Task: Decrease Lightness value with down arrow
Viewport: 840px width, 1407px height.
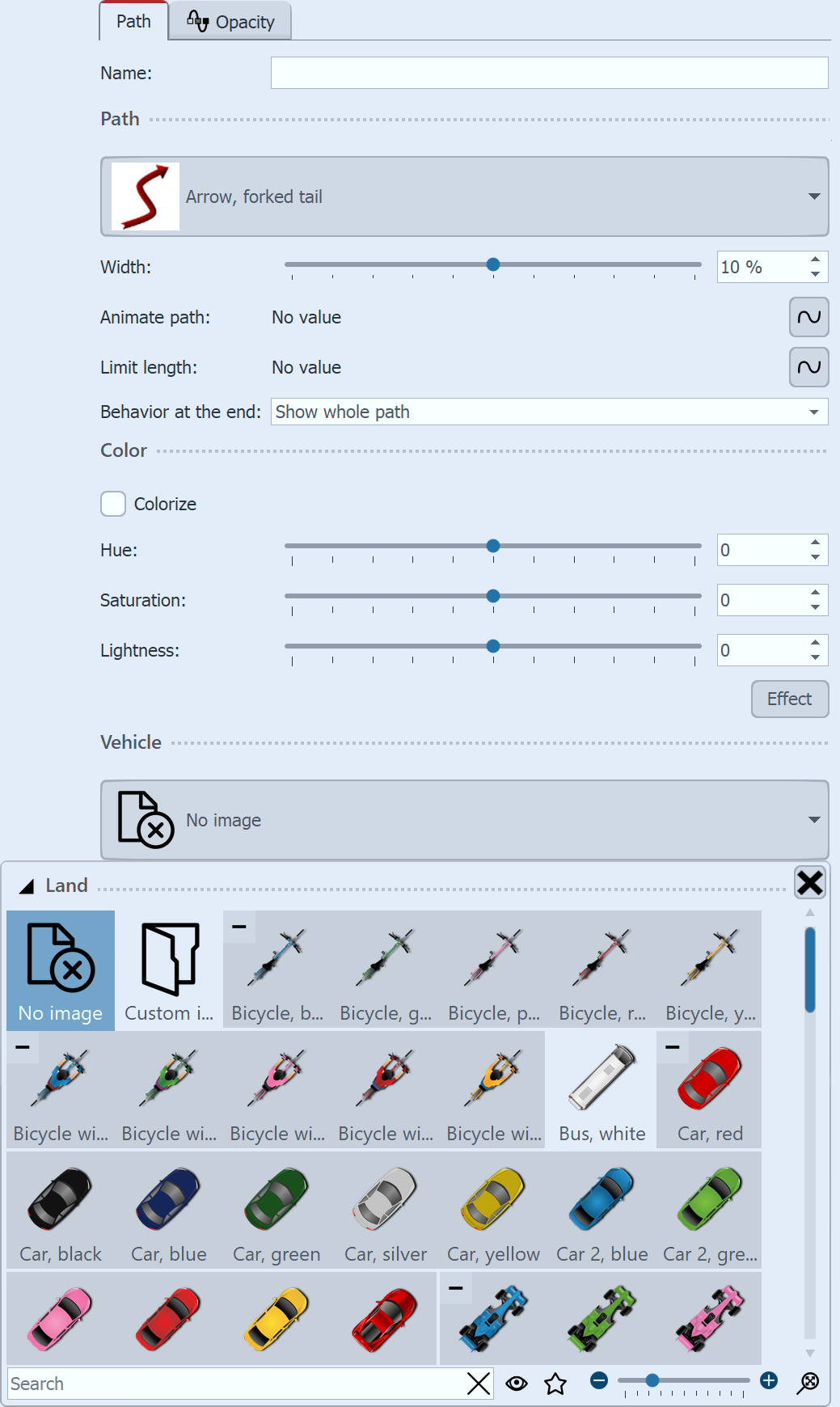Action: [x=815, y=657]
